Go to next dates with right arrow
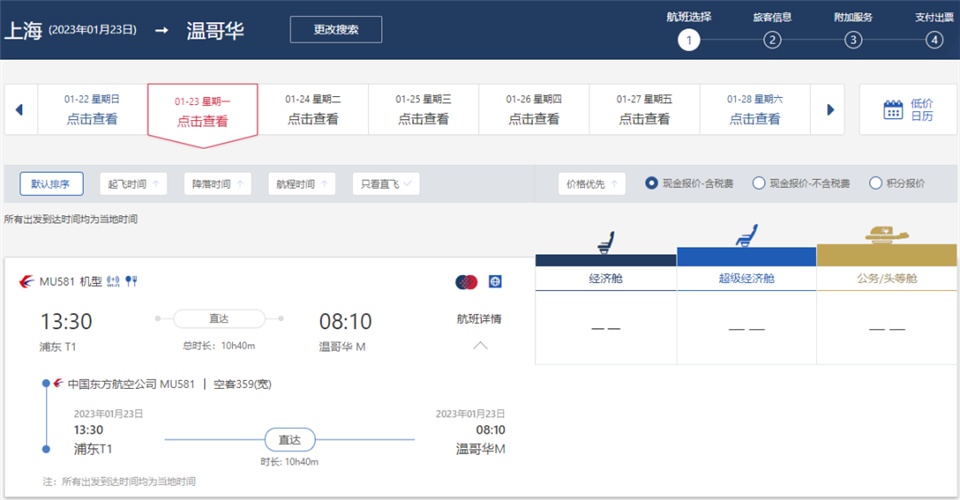 coord(830,110)
